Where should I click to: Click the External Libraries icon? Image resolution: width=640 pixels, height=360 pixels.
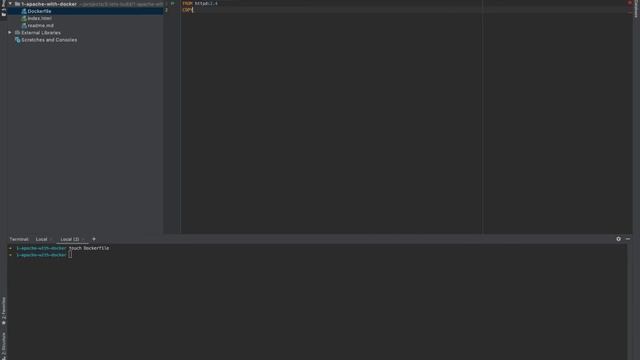pos(17,33)
